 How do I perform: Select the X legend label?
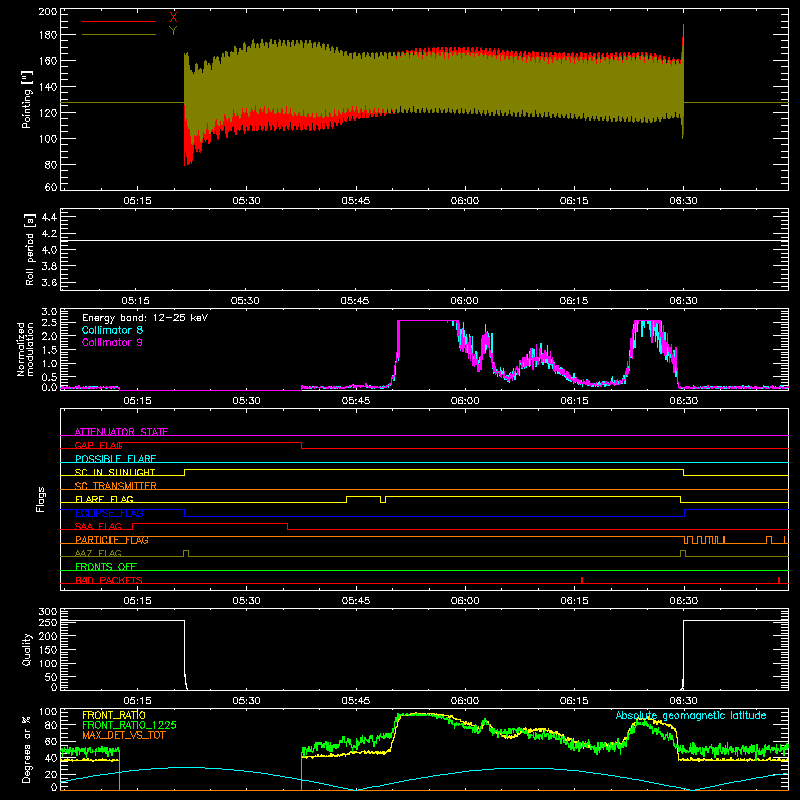tap(173, 17)
